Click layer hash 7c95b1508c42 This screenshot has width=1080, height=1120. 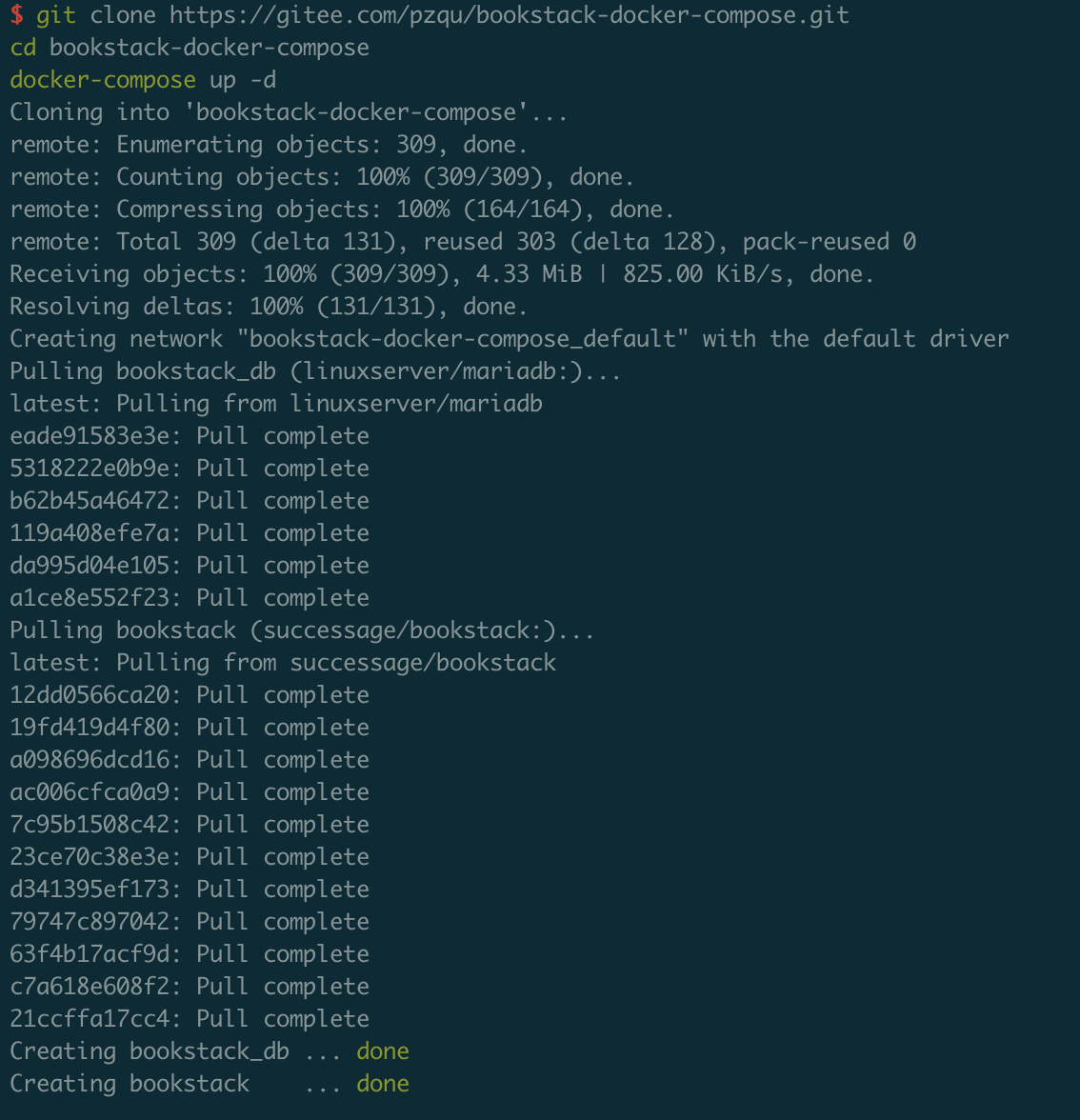90,824
